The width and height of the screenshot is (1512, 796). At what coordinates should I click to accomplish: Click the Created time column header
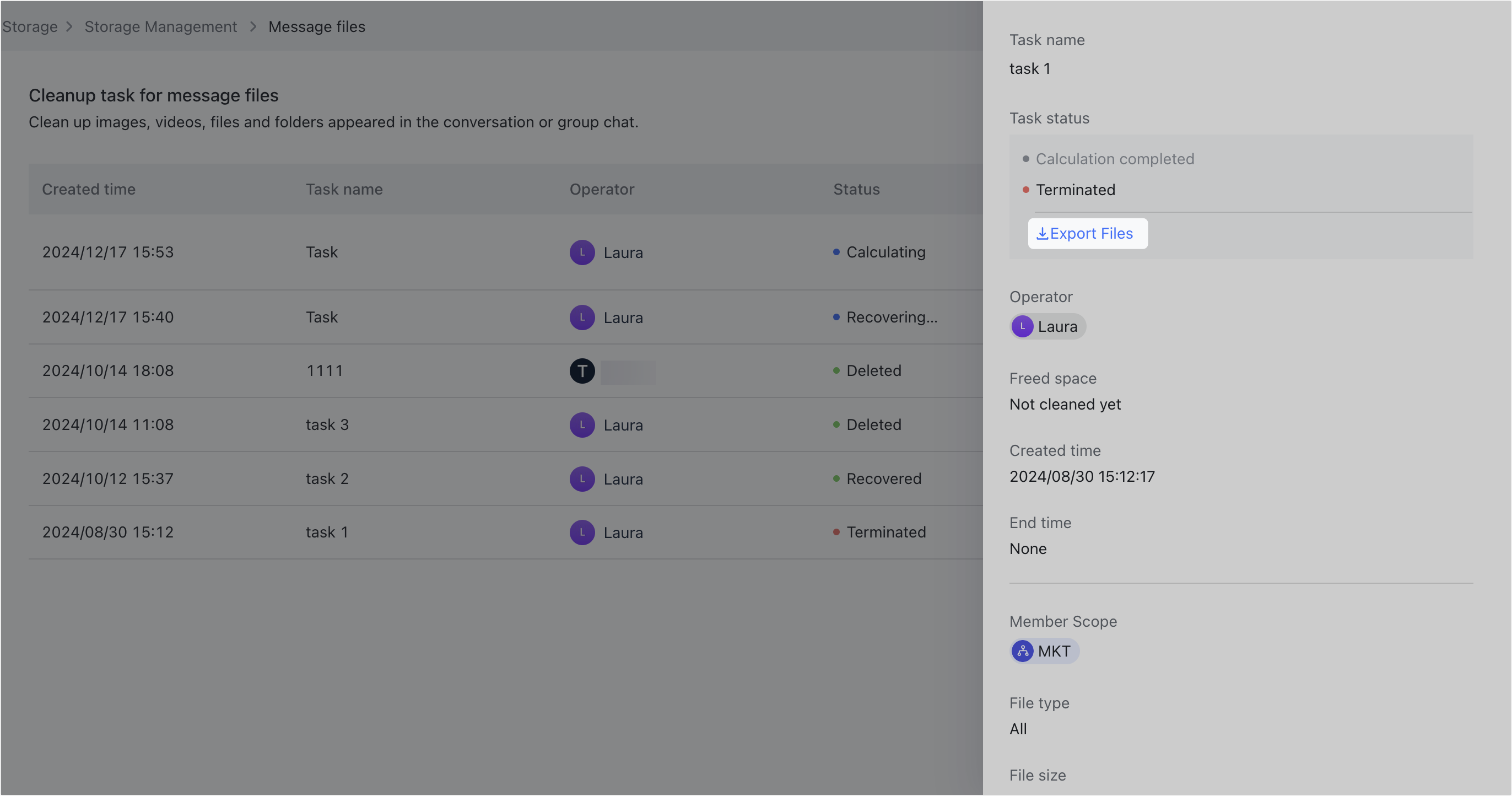89,189
